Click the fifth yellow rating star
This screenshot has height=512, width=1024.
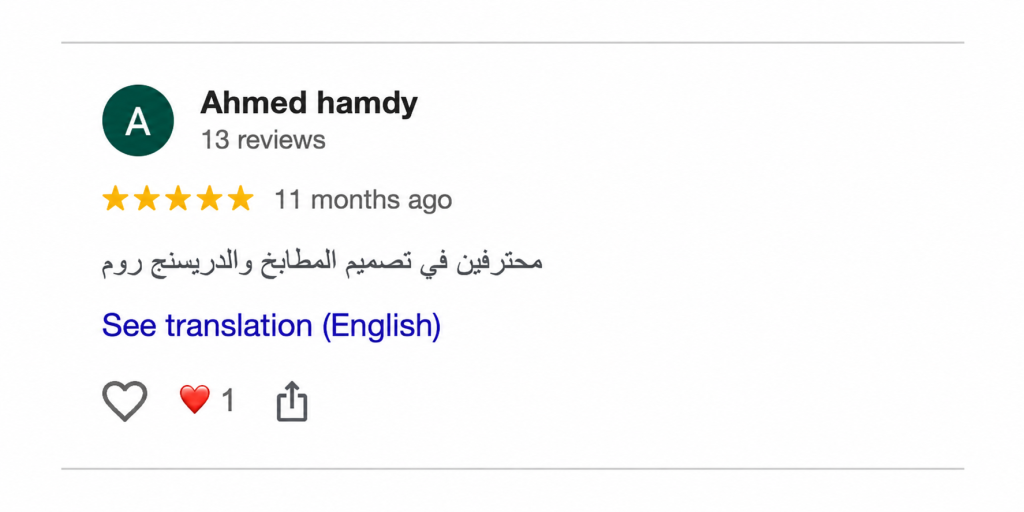[240, 199]
